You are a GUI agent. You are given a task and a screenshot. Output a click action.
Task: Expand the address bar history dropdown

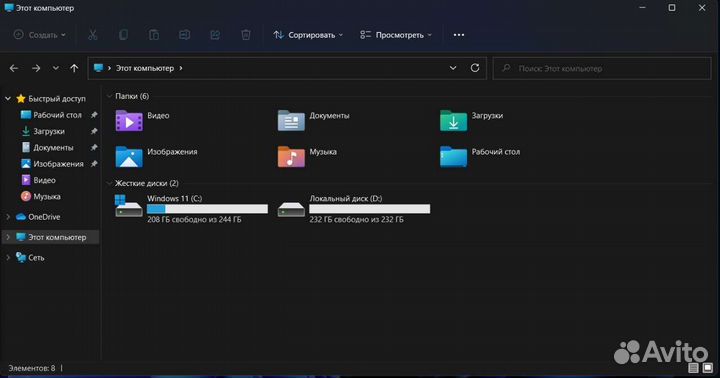(453, 68)
